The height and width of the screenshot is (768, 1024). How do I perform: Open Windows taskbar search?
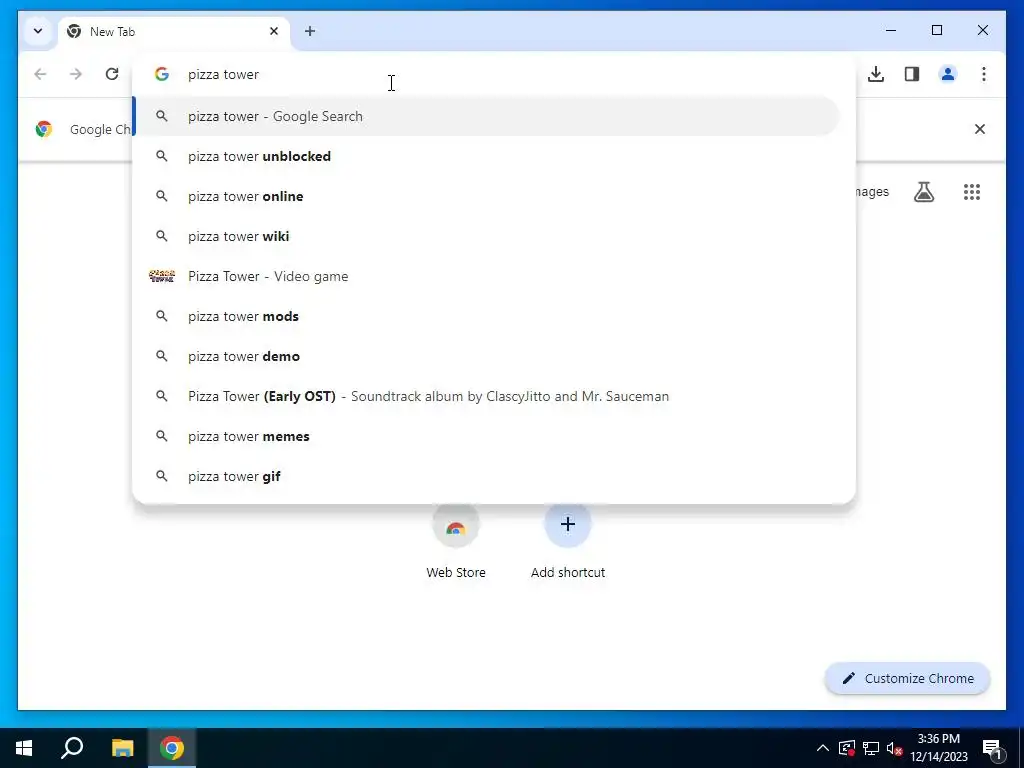click(x=72, y=748)
